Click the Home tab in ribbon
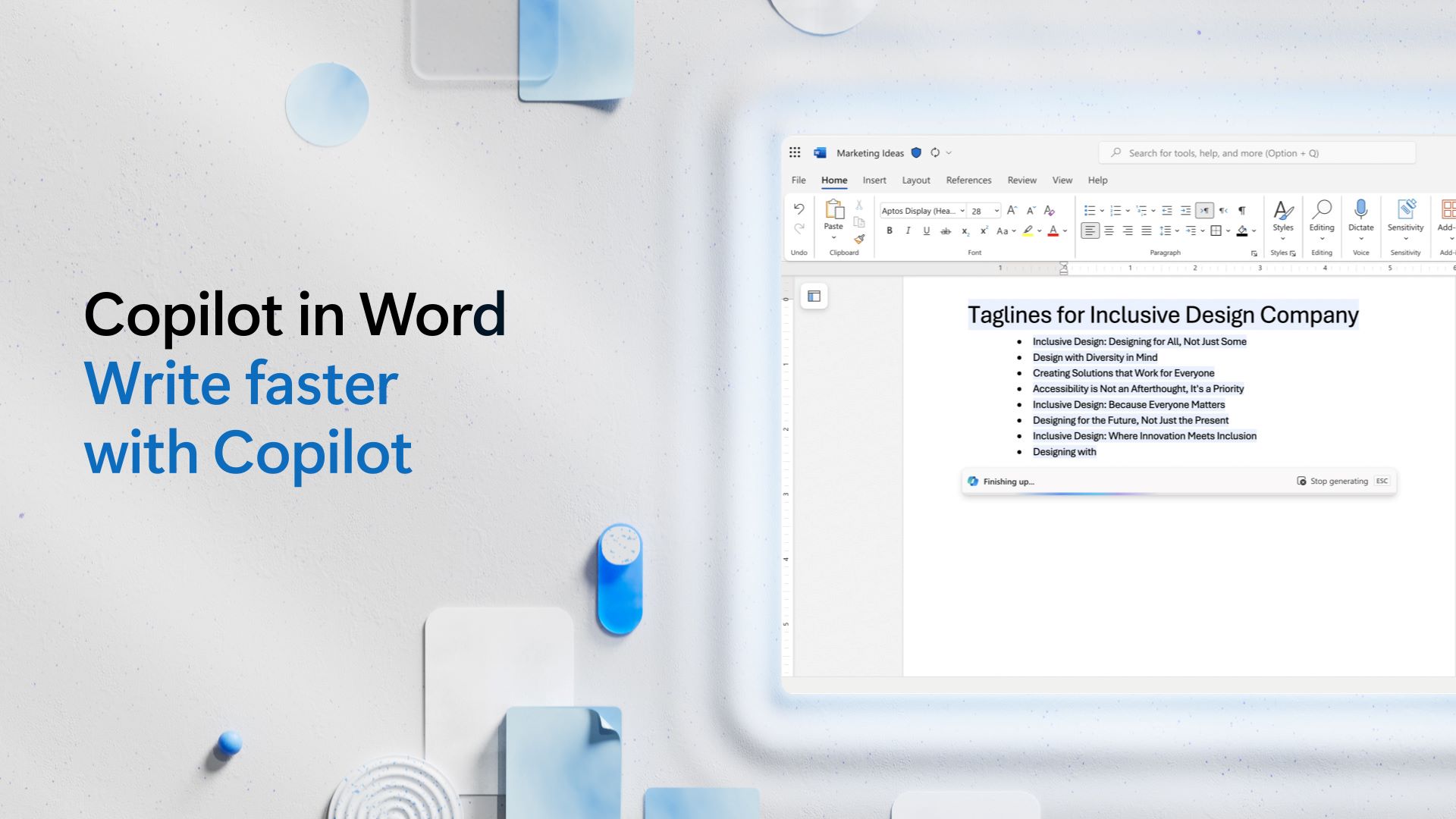Viewport: 1456px width, 819px height. pos(834,180)
